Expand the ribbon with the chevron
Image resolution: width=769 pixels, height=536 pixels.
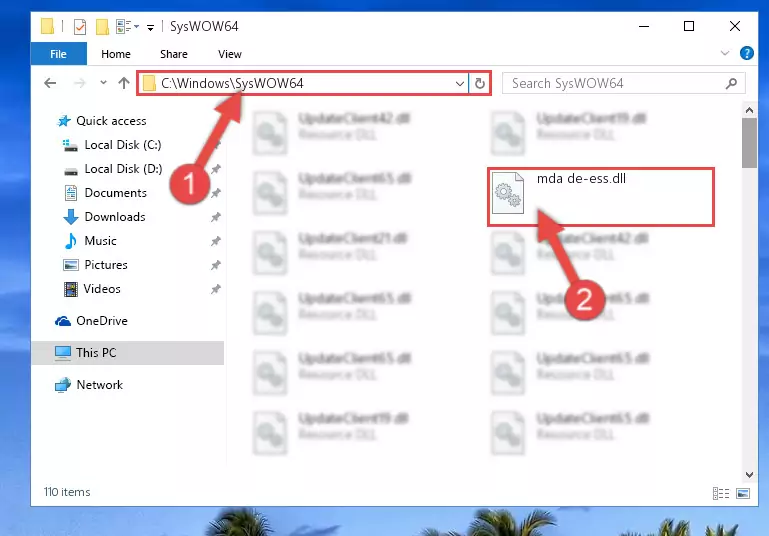pyautogui.click(x=724, y=53)
